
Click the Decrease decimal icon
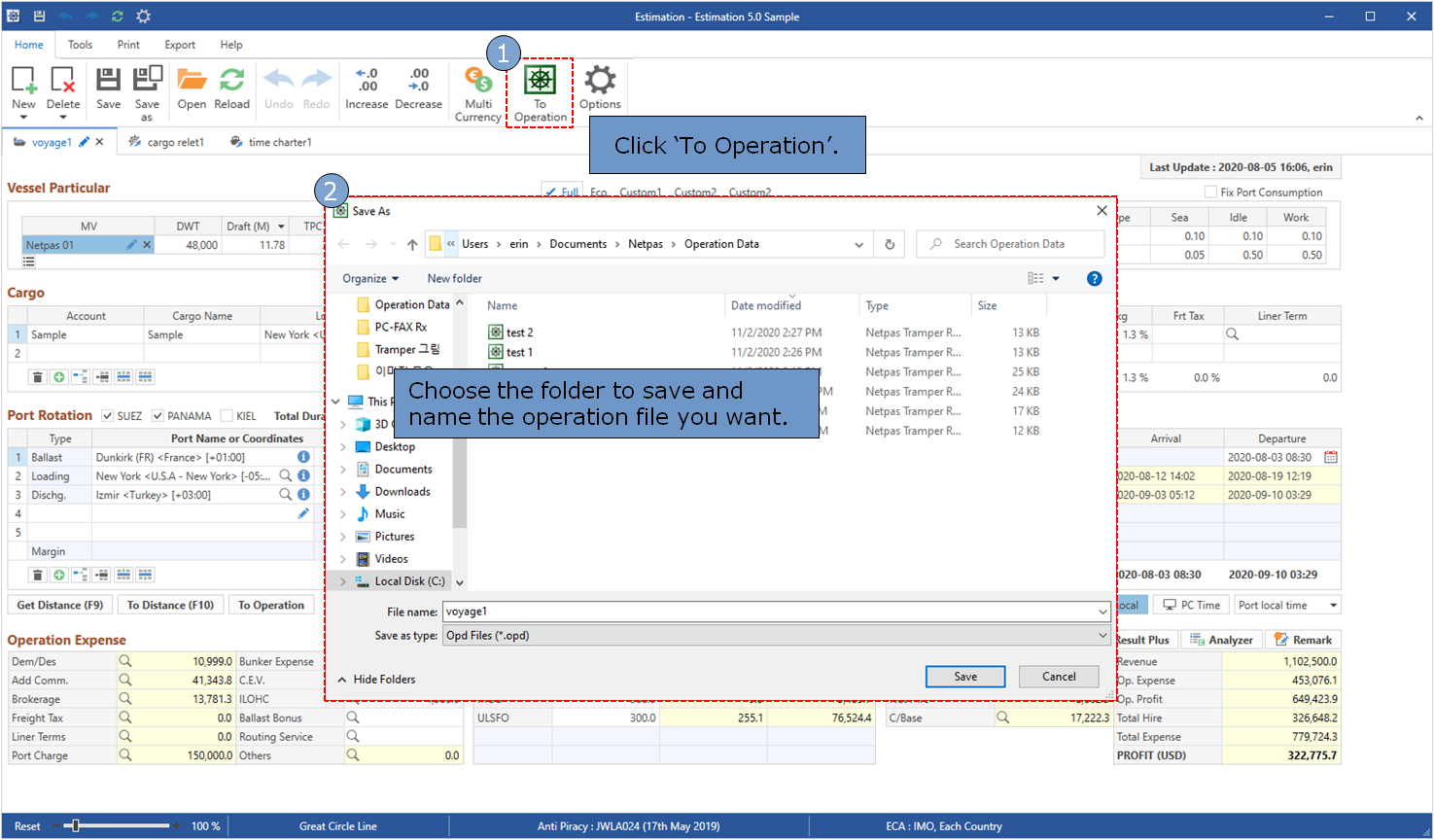click(419, 82)
